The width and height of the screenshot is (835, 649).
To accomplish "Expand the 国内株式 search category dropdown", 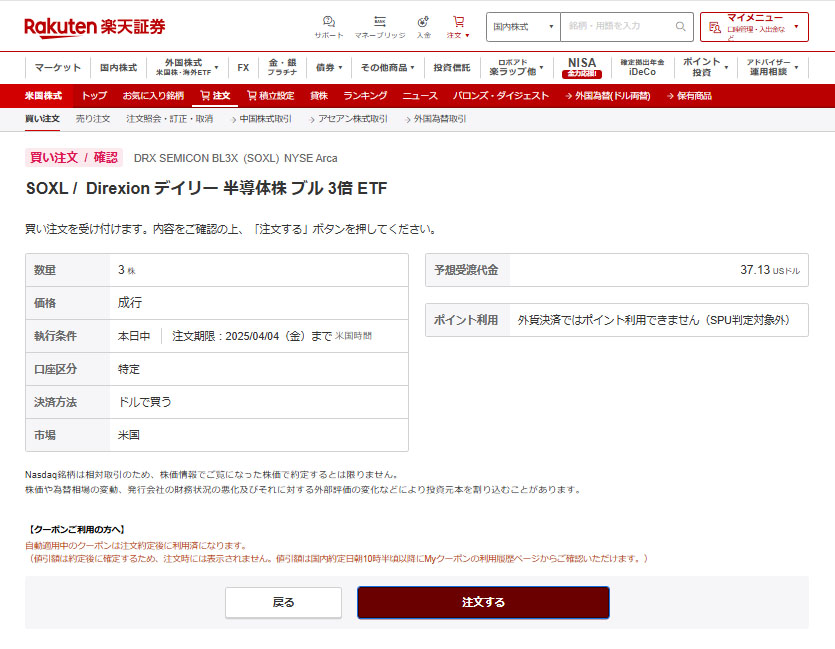I will pyautogui.click(x=523, y=27).
